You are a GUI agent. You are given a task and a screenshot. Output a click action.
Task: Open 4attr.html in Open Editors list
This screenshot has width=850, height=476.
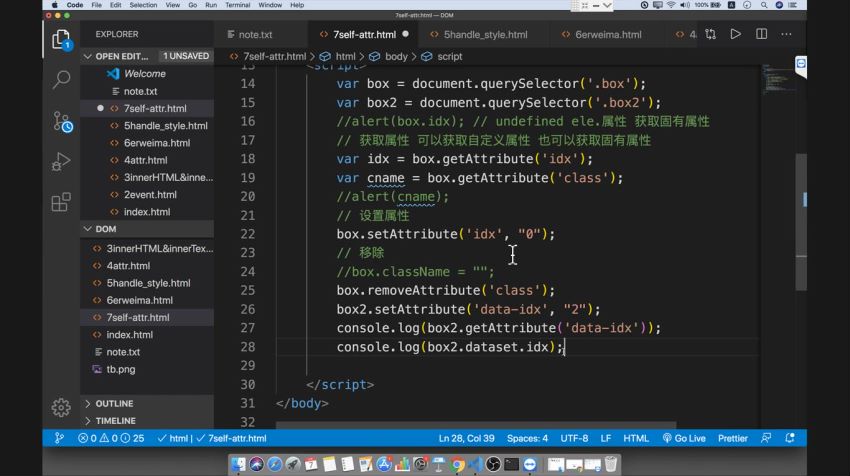tap(147, 160)
